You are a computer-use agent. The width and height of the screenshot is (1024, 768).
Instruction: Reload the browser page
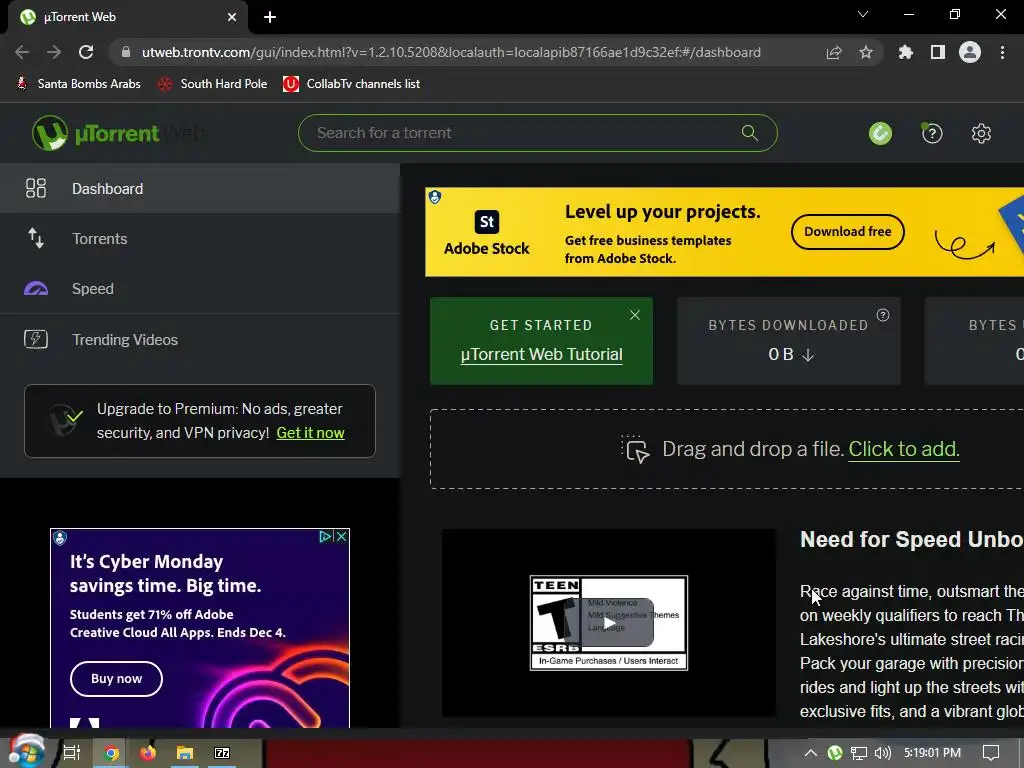pos(86,52)
